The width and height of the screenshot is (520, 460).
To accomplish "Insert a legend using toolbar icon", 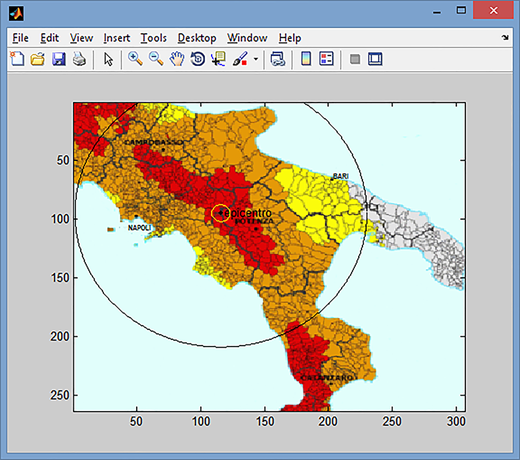I will click(x=326, y=59).
